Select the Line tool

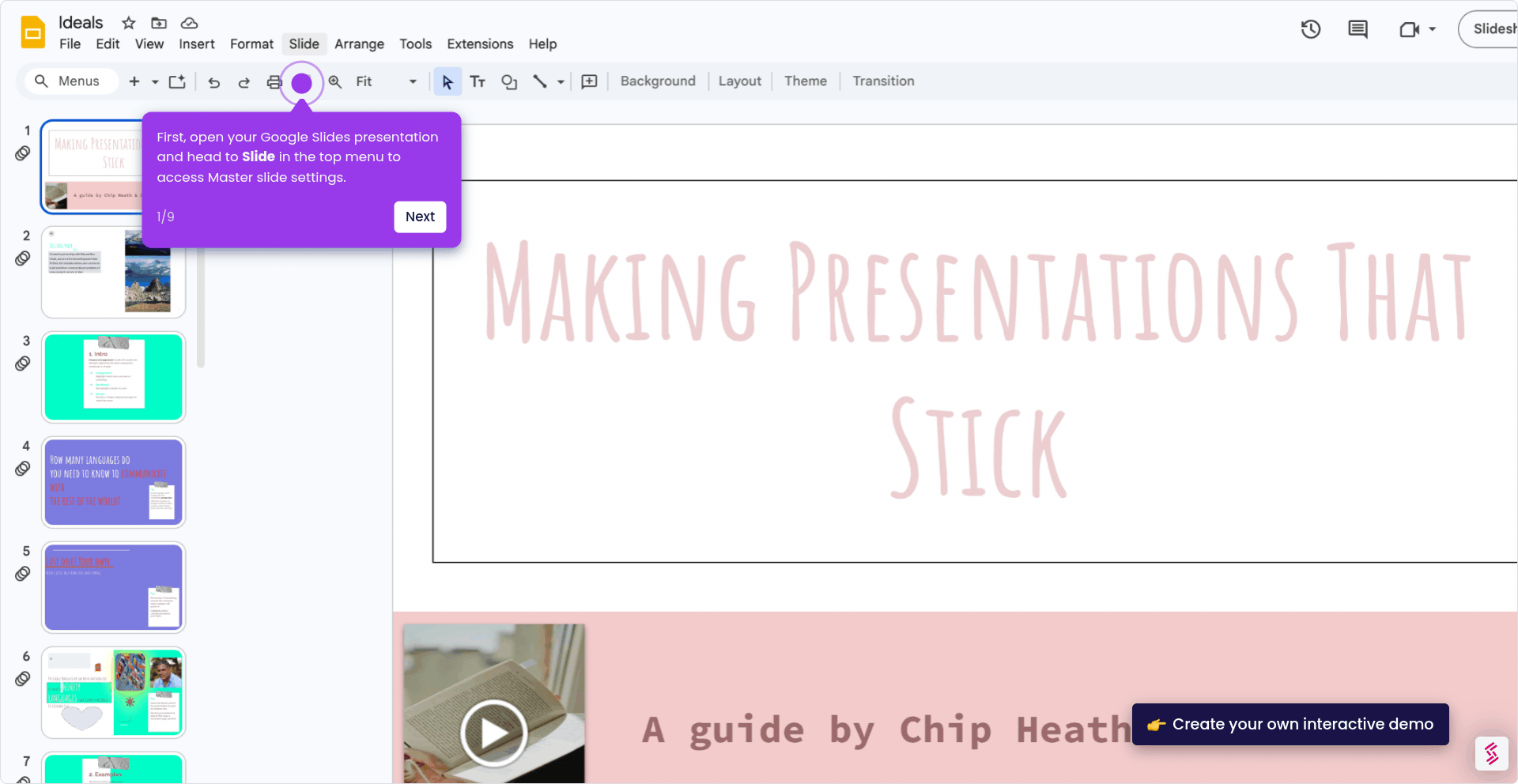[540, 81]
